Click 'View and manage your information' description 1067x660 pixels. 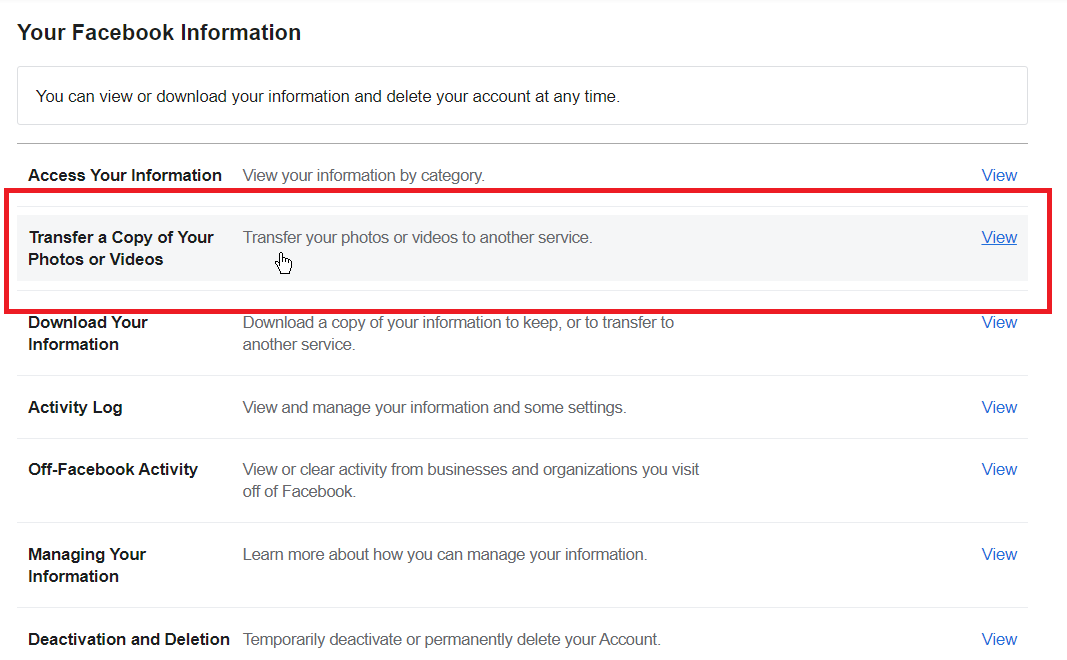click(434, 408)
